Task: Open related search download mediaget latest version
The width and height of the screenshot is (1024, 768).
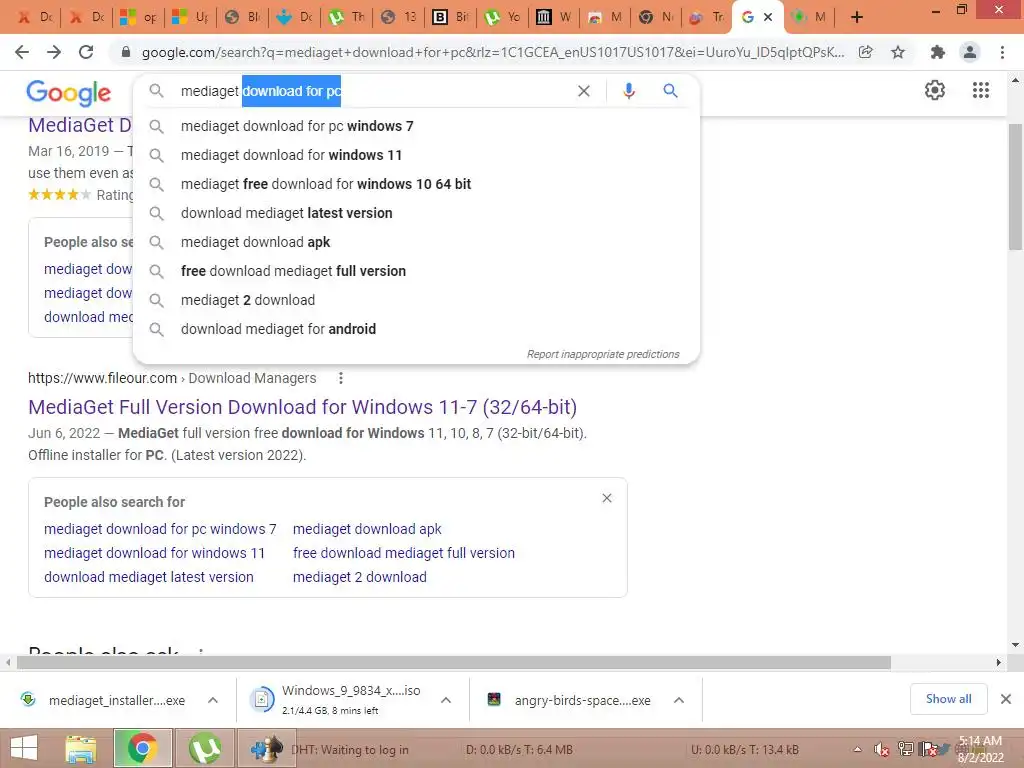Action: 149,577
